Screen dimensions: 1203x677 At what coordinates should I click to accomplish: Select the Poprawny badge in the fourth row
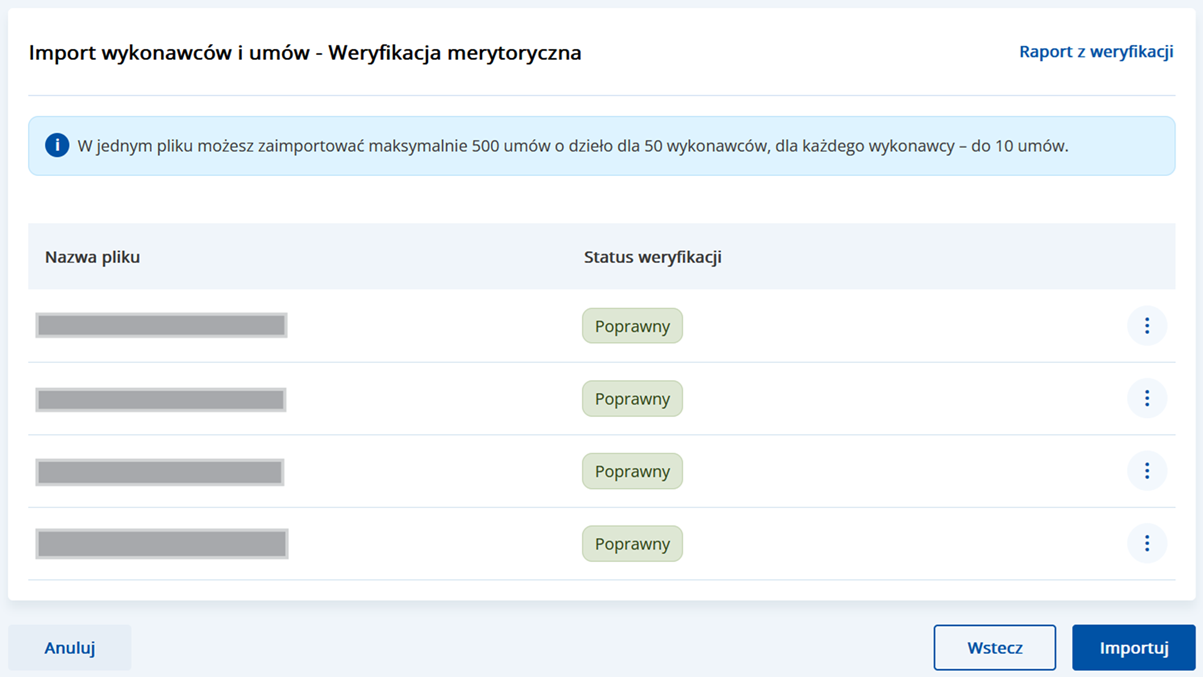click(632, 544)
